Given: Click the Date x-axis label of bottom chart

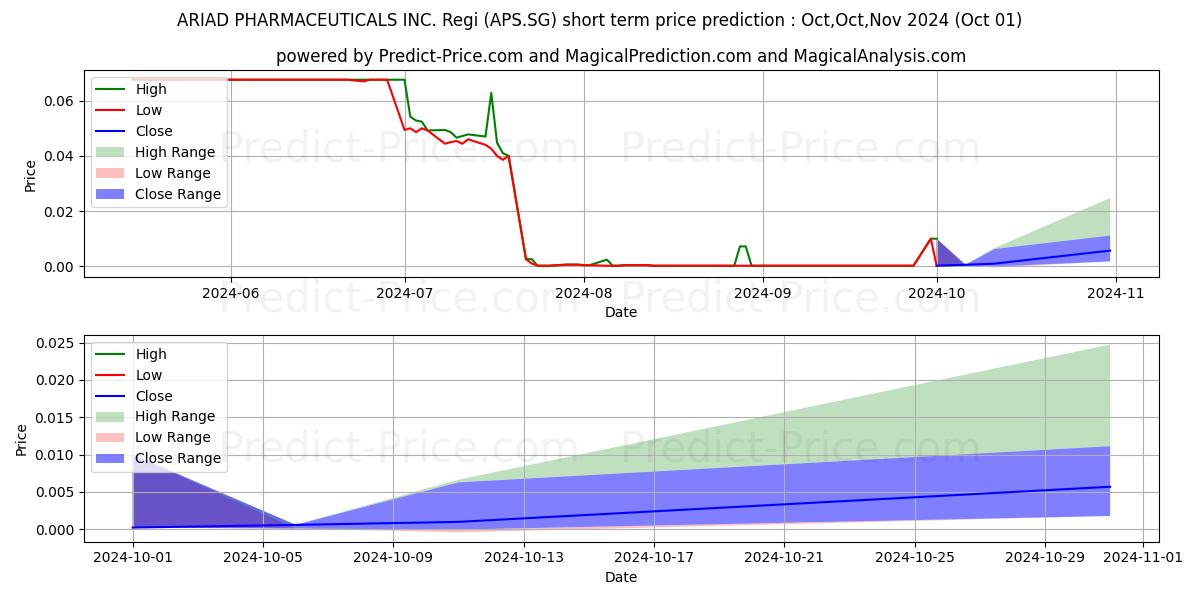Looking at the screenshot, I should point(621,577).
